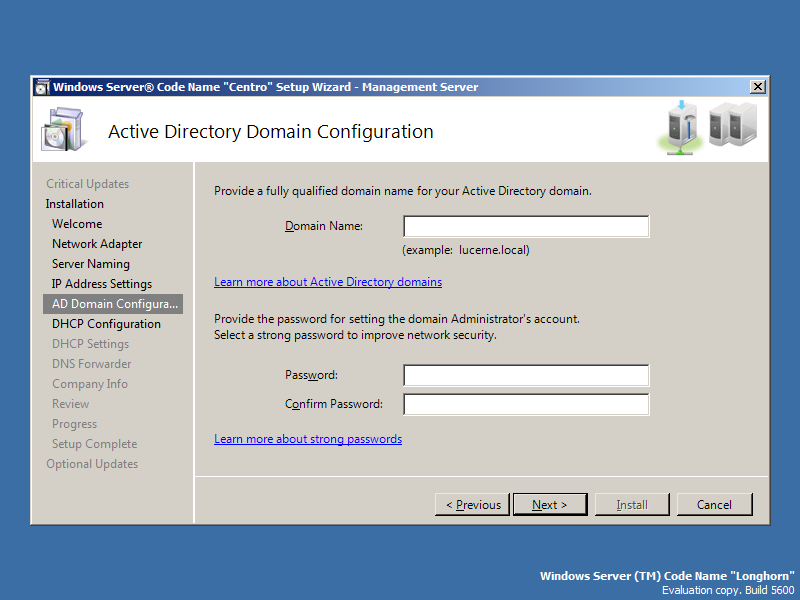Select Welcome step in sidebar
The image size is (800, 600).
(x=77, y=224)
